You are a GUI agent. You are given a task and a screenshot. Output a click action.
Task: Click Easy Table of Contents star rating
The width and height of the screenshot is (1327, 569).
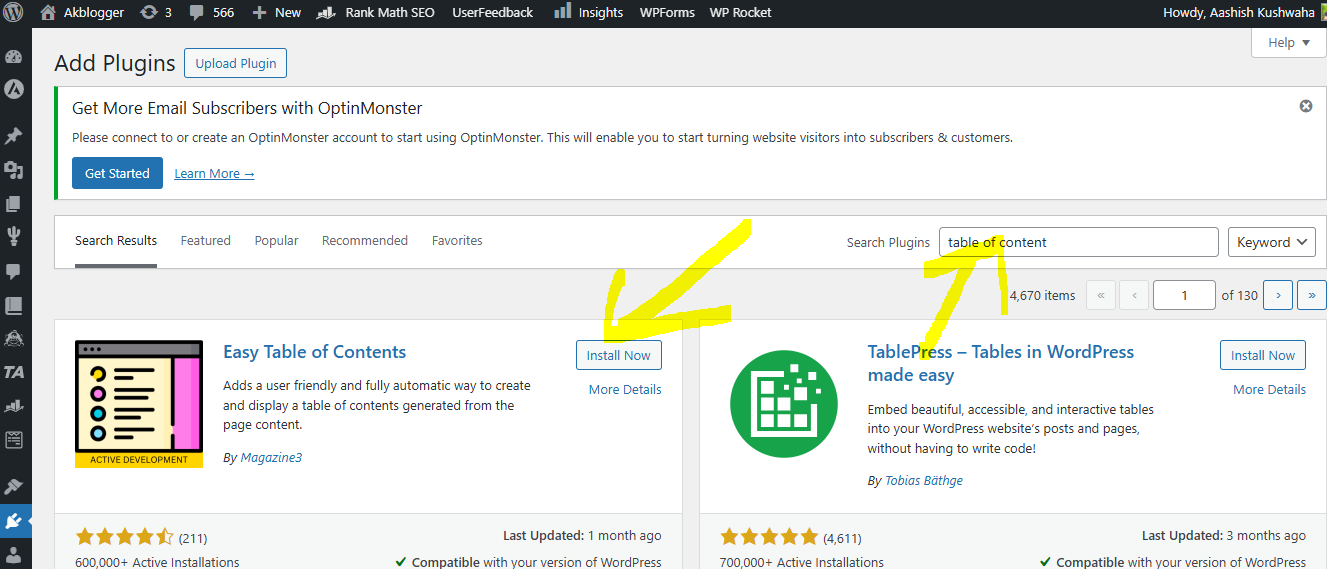point(125,537)
